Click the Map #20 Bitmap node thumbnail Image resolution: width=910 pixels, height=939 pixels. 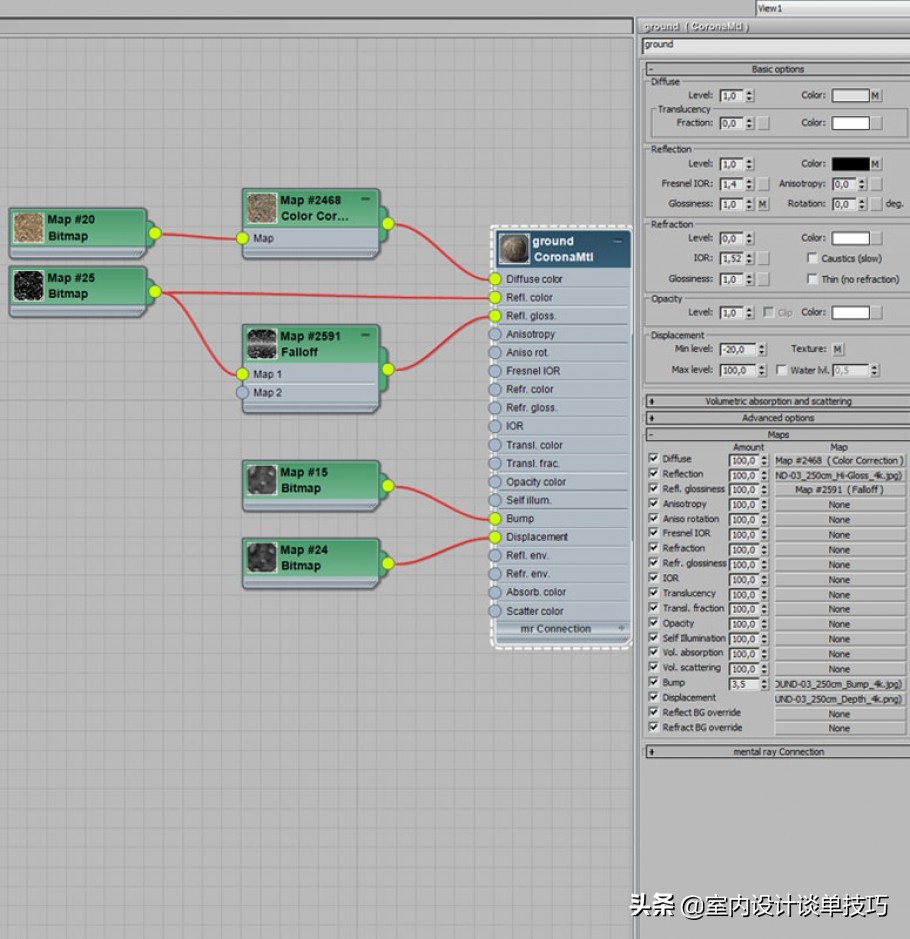(x=29, y=228)
